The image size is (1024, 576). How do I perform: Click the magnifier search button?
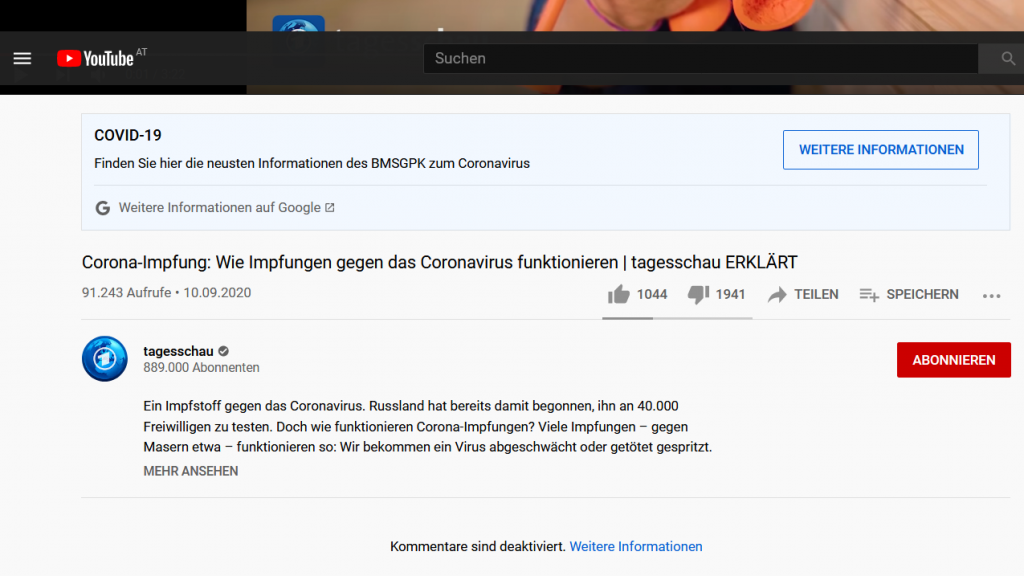1008,59
